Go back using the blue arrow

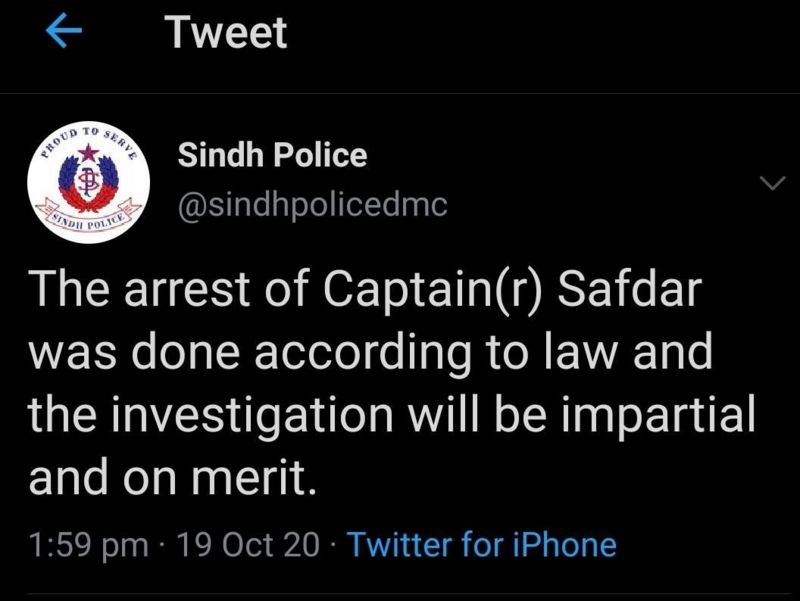click(64, 31)
